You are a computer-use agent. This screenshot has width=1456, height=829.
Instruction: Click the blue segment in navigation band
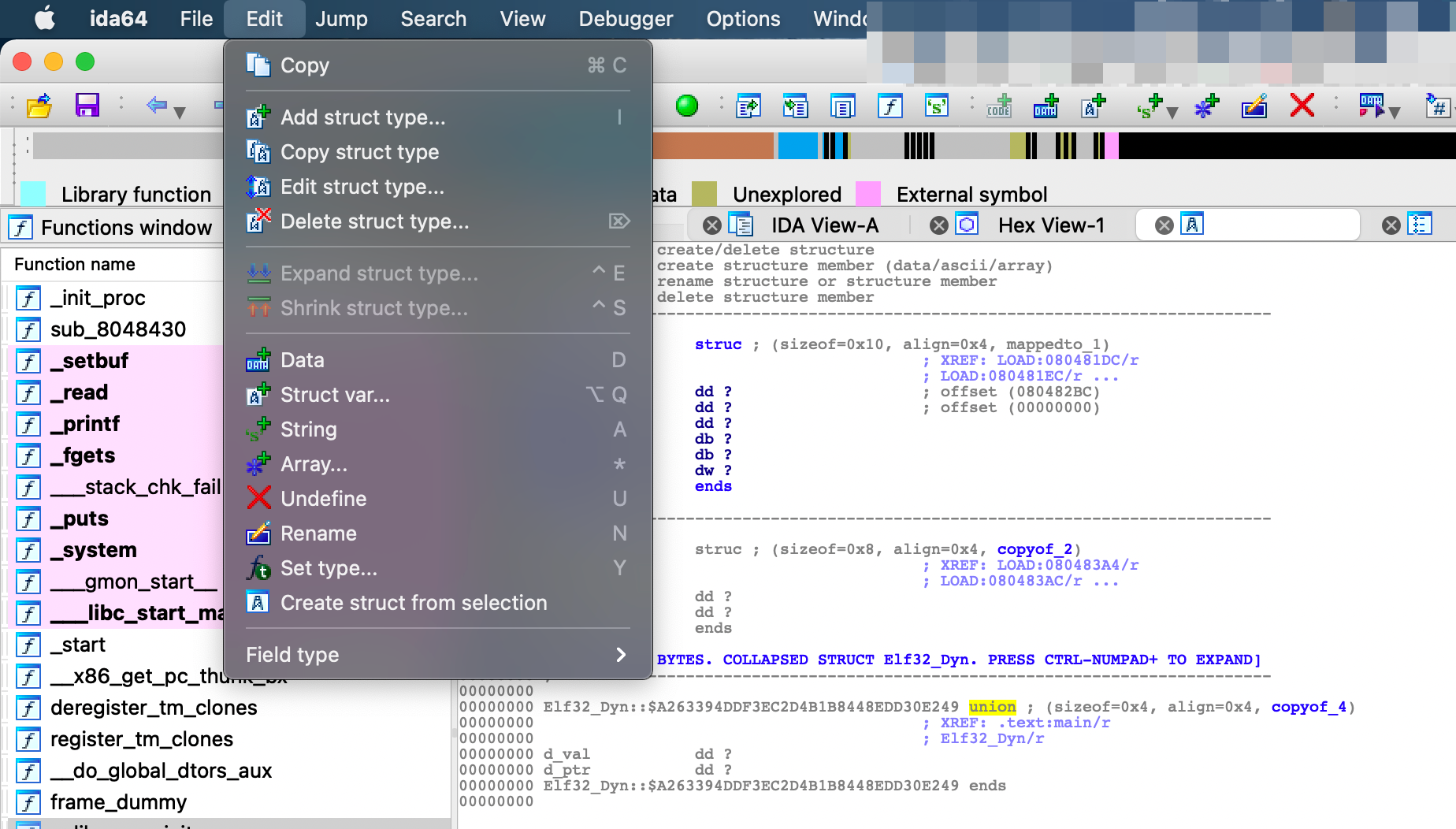pyautogui.click(x=798, y=146)
